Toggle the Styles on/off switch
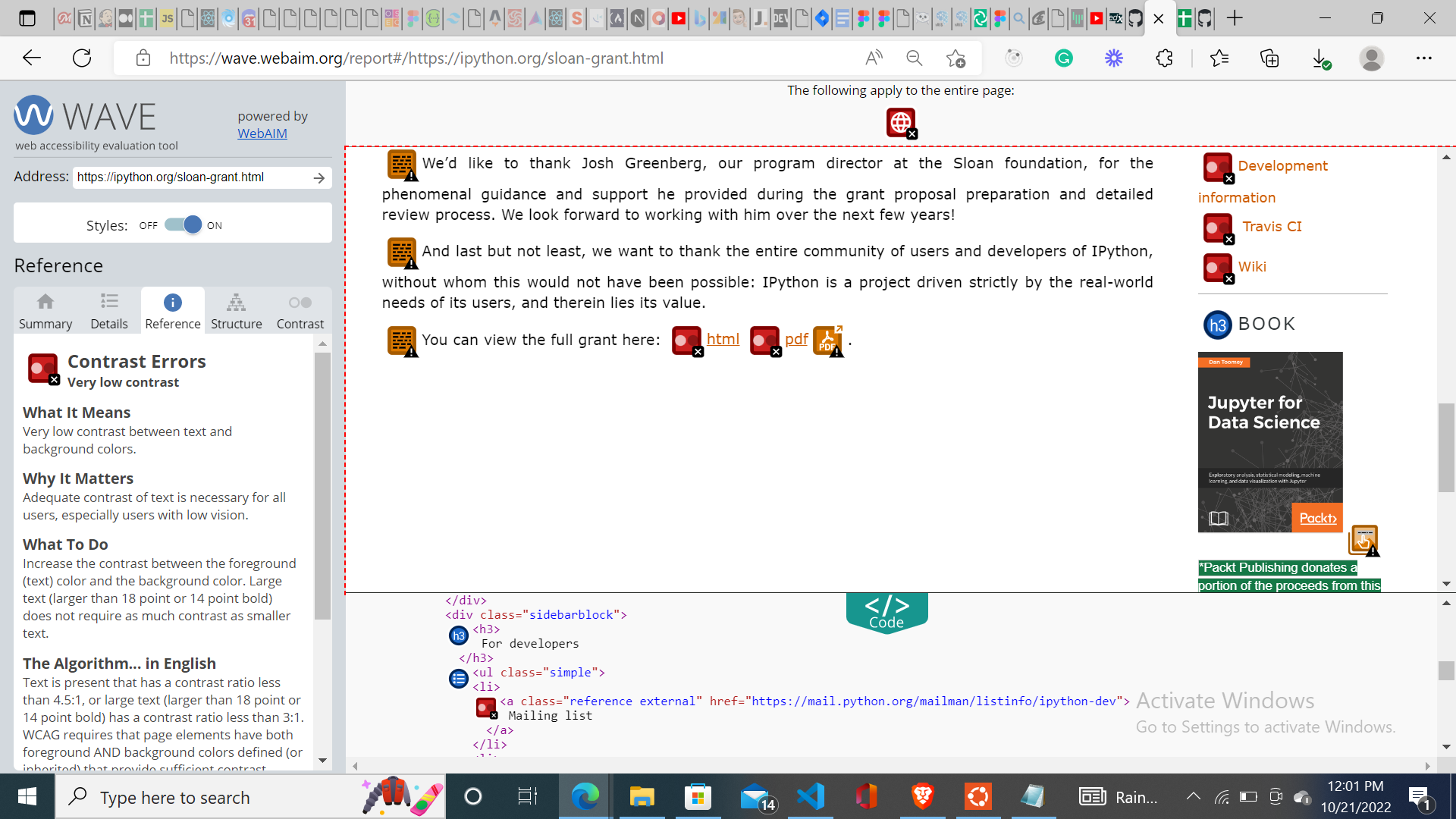Viewport: 1456px width, 819px height. pyautogui.click(x=183, y=225)
